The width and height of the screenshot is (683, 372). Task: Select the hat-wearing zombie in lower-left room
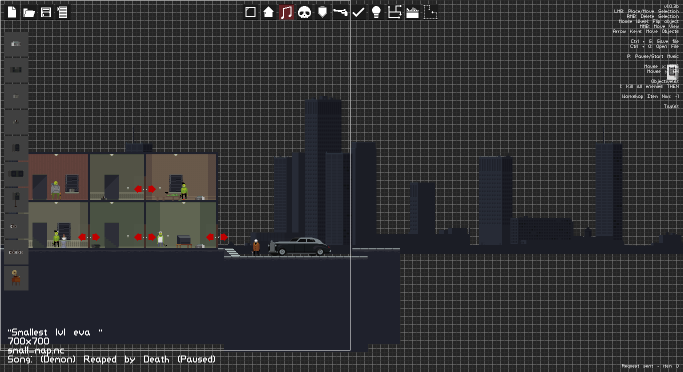56,238
